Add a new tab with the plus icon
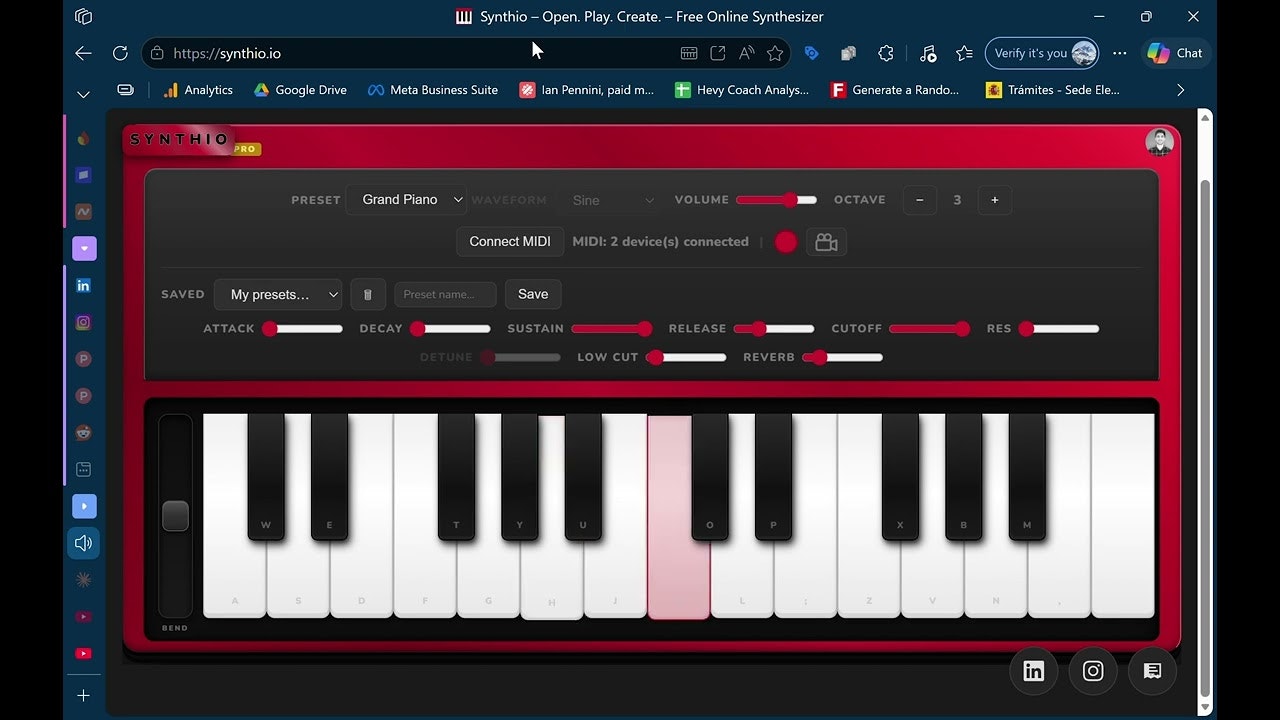1280x720 pixels. coord(83,695)
